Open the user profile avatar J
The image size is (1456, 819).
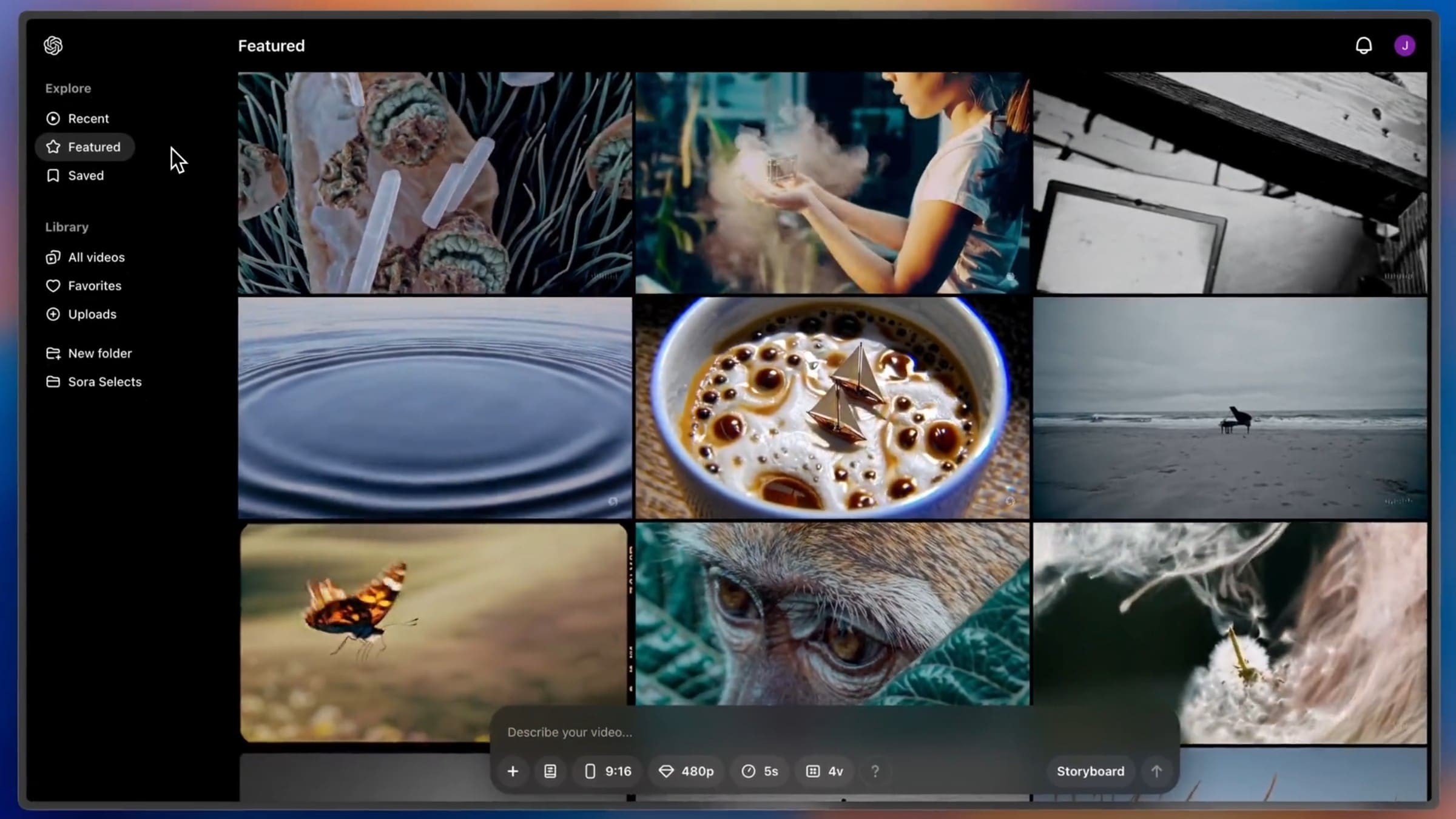point(1404,45)
